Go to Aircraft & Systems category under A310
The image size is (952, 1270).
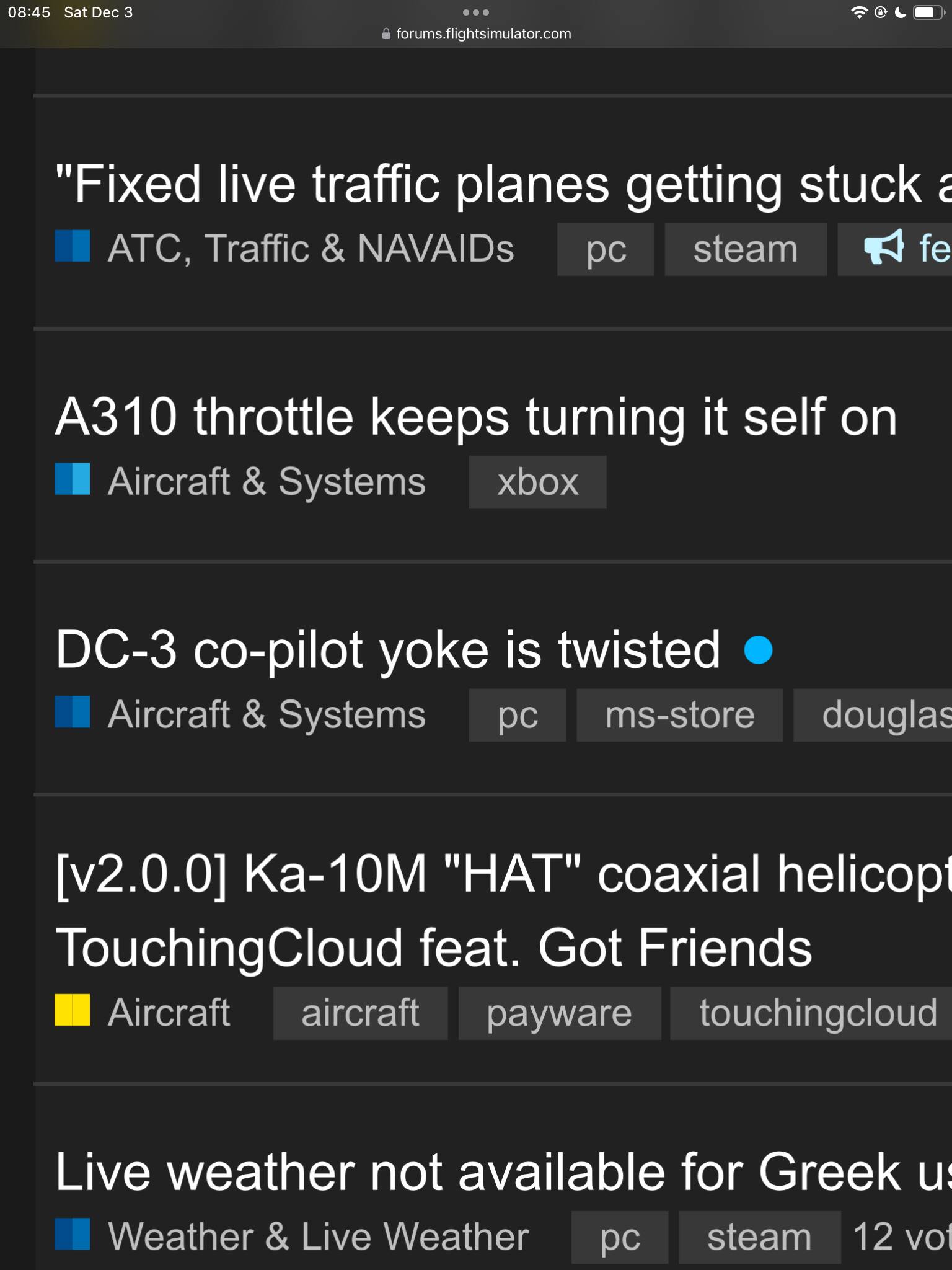tap(267, 482)
